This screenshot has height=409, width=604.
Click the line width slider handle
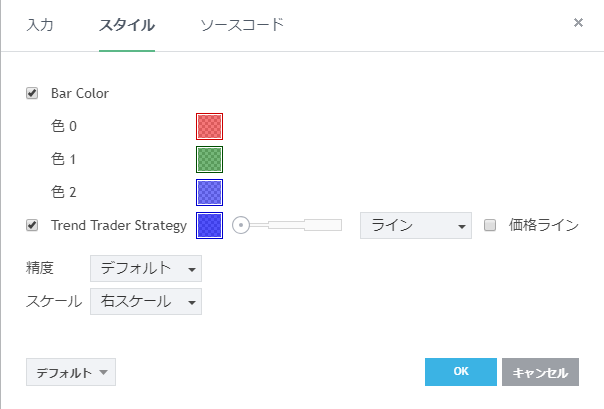coord(240,225)
